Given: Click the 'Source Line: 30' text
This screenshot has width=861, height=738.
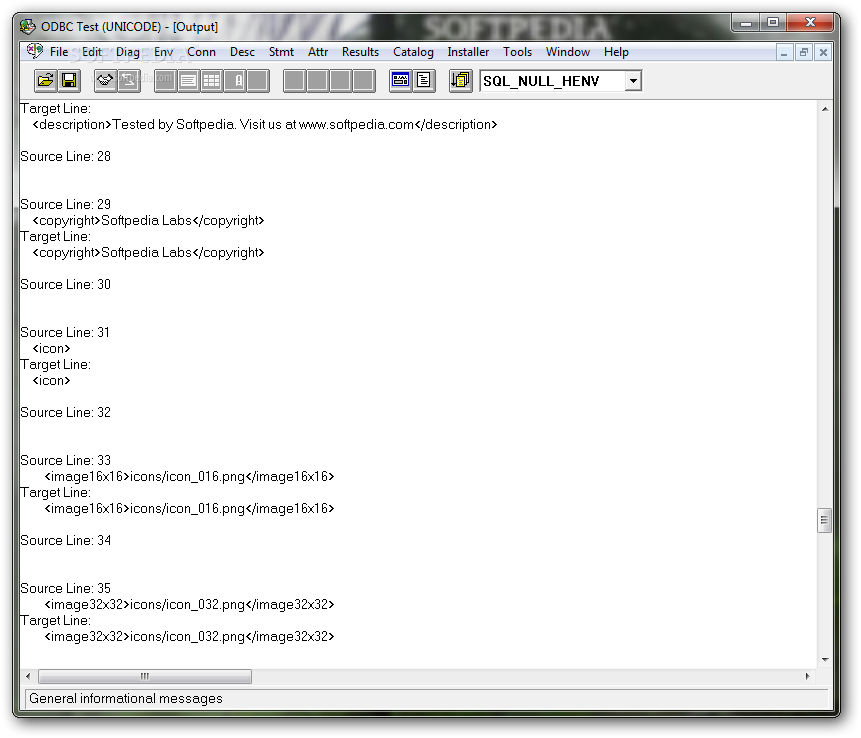Looking at the screenshot, I should pyautogui.click(x=65, y=284).
